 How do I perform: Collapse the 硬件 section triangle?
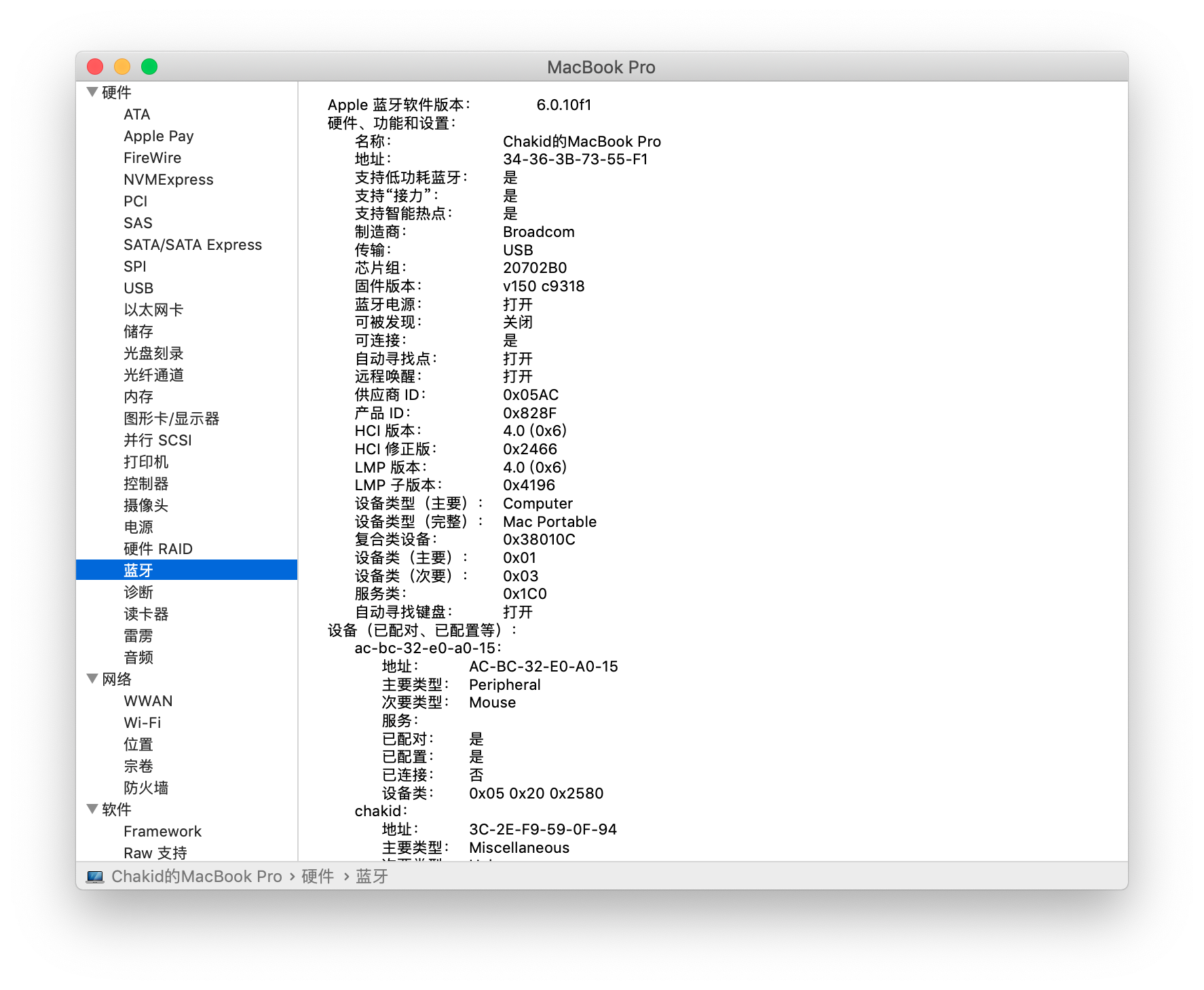[x=92, y=92]
